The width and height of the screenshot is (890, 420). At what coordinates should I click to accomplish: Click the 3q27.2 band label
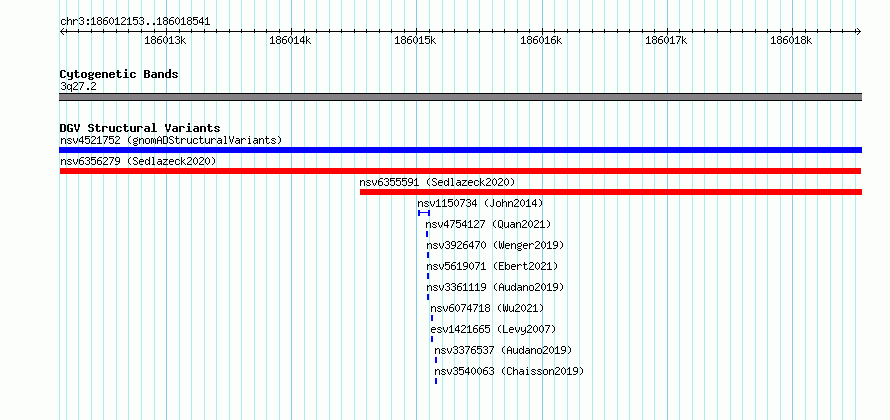click(78, 86)
